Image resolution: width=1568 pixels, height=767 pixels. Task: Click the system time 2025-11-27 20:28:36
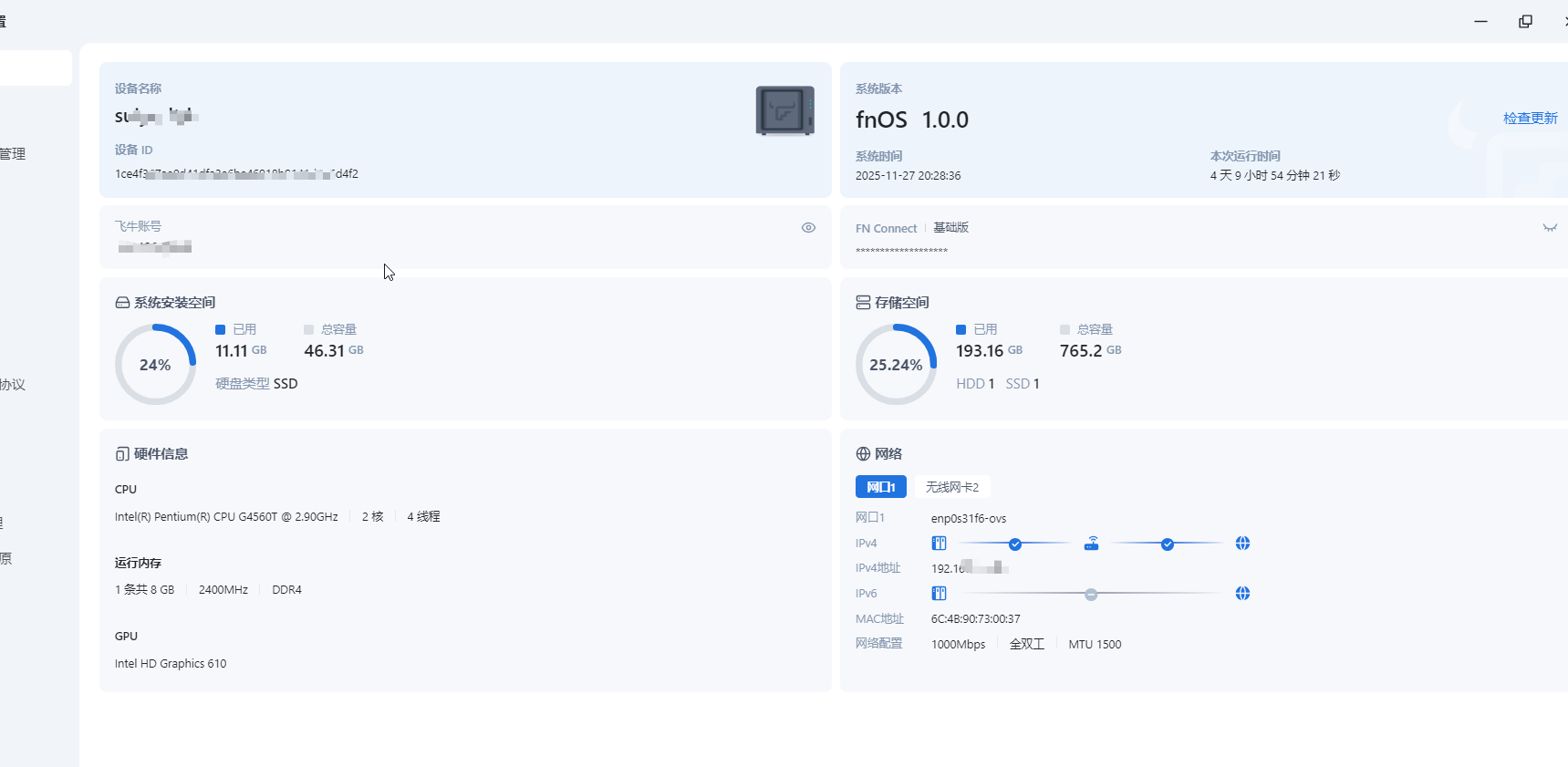point(908,176)
